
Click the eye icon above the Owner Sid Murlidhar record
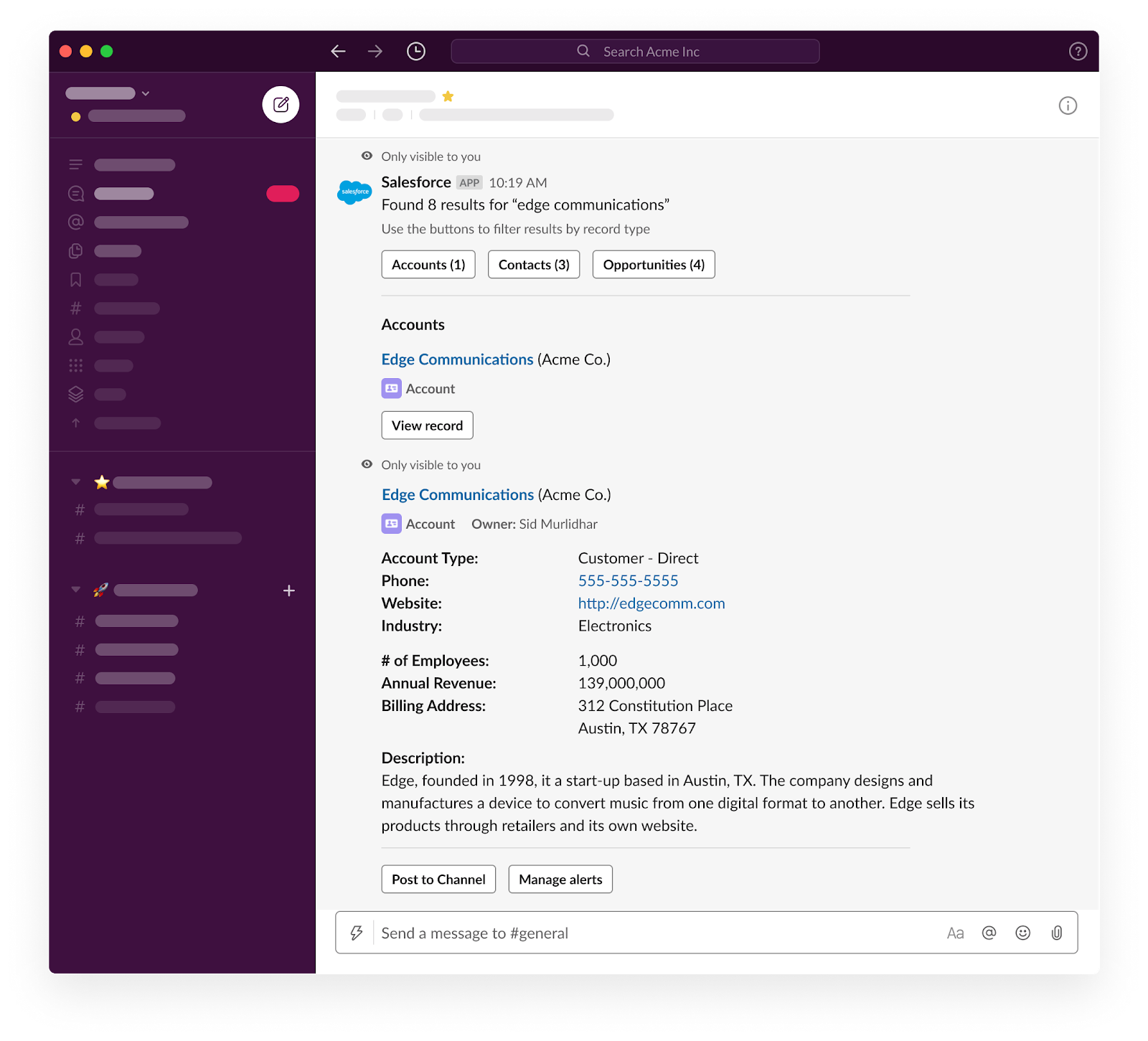pyautogui.click(x=367, y=464)
